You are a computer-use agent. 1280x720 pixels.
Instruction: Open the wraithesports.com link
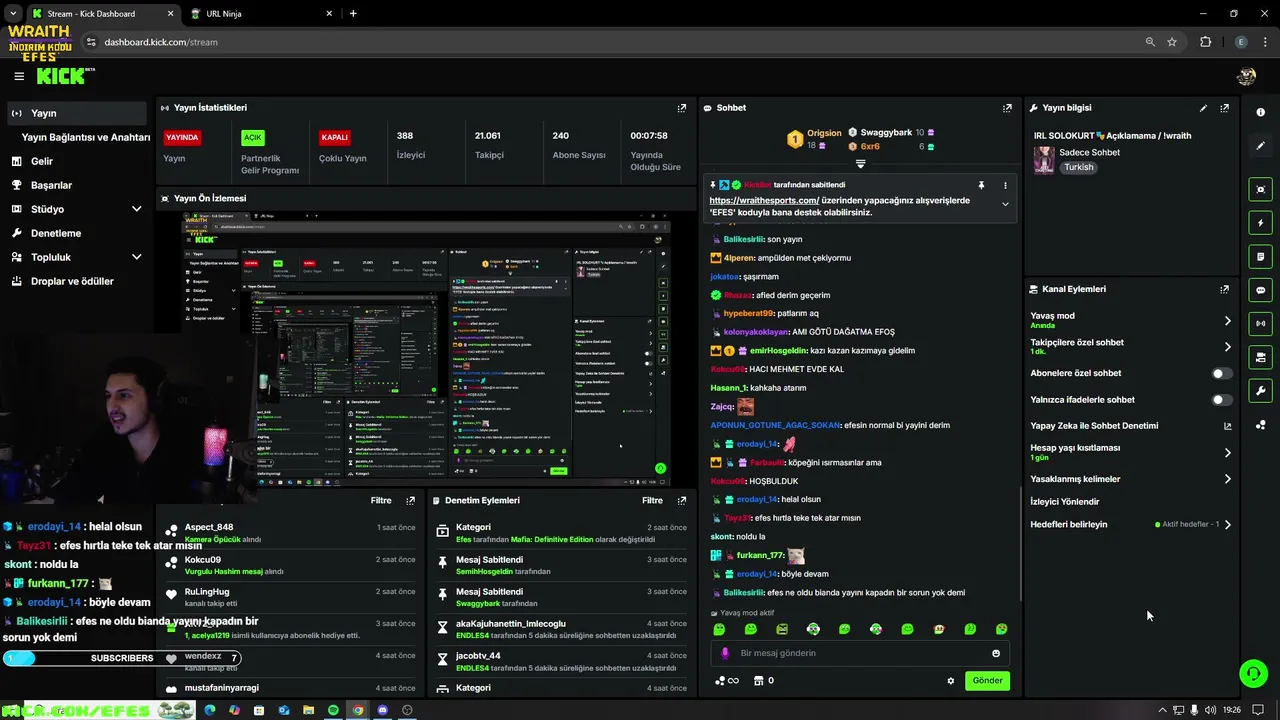(764, 201)
